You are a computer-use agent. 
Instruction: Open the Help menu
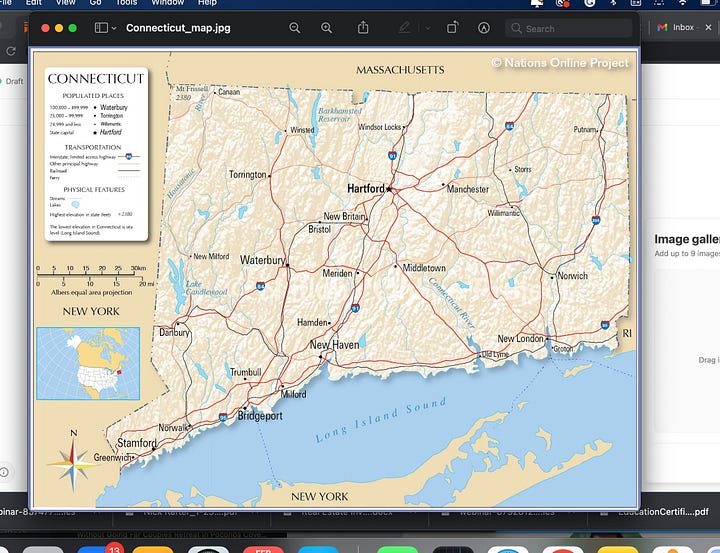(x=207, y=2)
